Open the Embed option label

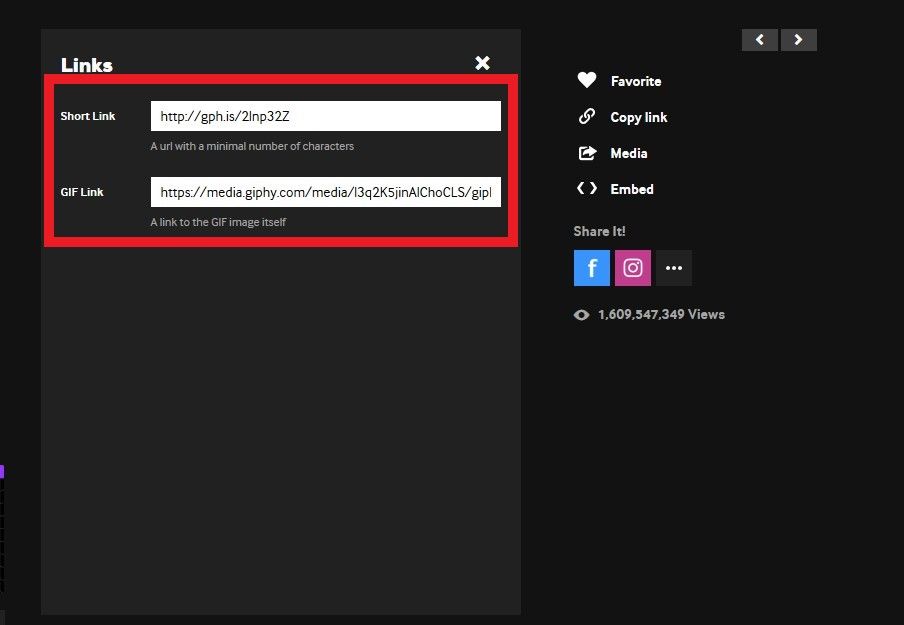click(632, 189)
